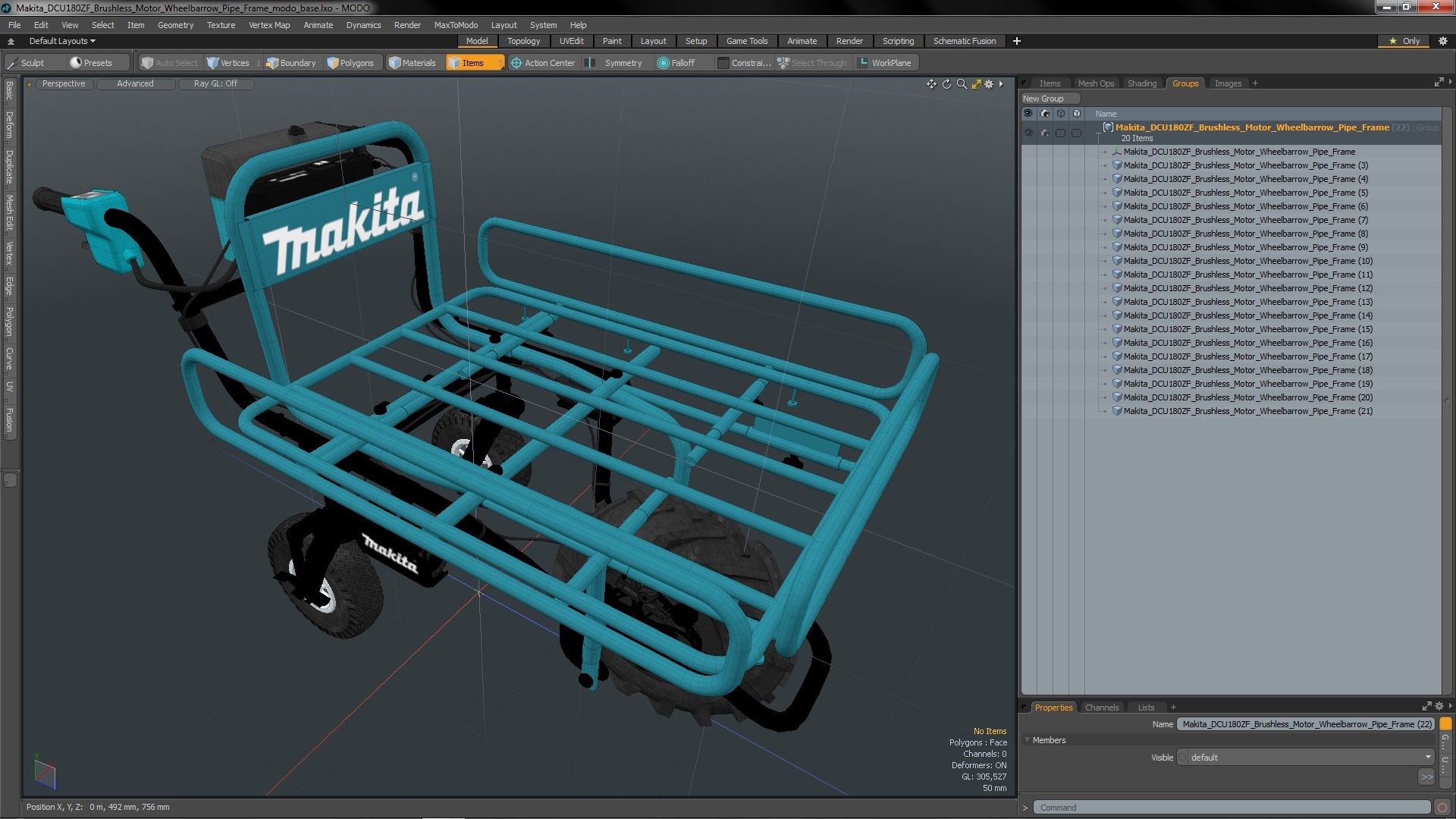1456x819 pixels.
Task: Switch to the UVEdit layout tab
Action: [571, 41]
